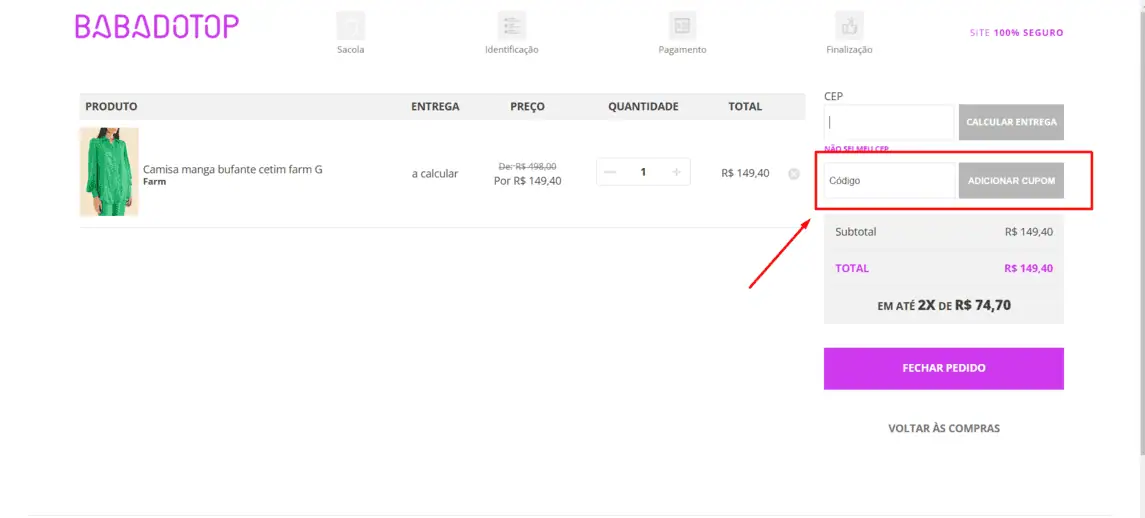
Task: Open the Pagamento step icon
Action: pyautogui.click(x=682, y=26)
